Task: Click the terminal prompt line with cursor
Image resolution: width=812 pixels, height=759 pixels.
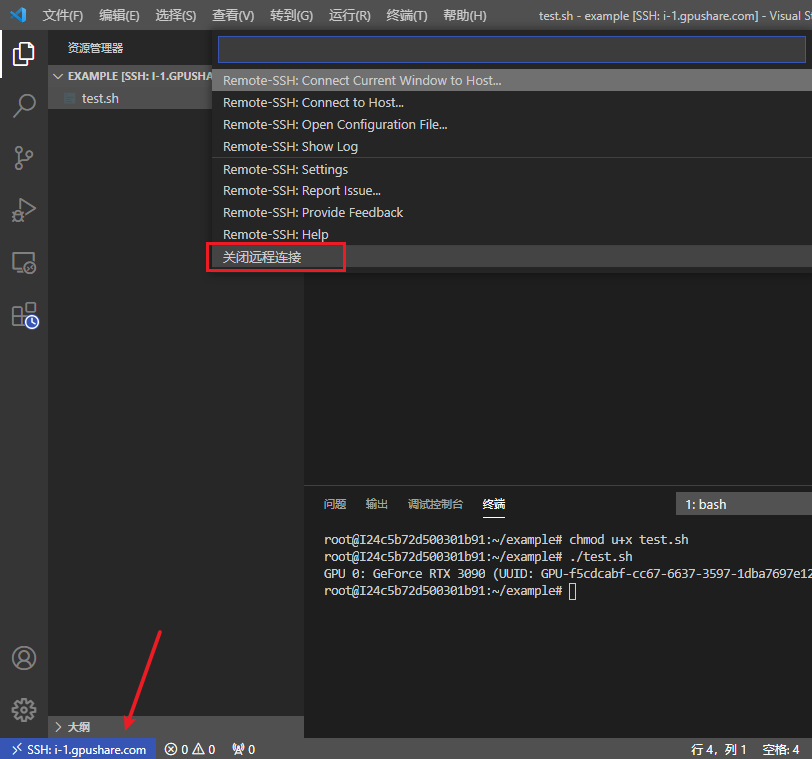Action: coord(450,591)
